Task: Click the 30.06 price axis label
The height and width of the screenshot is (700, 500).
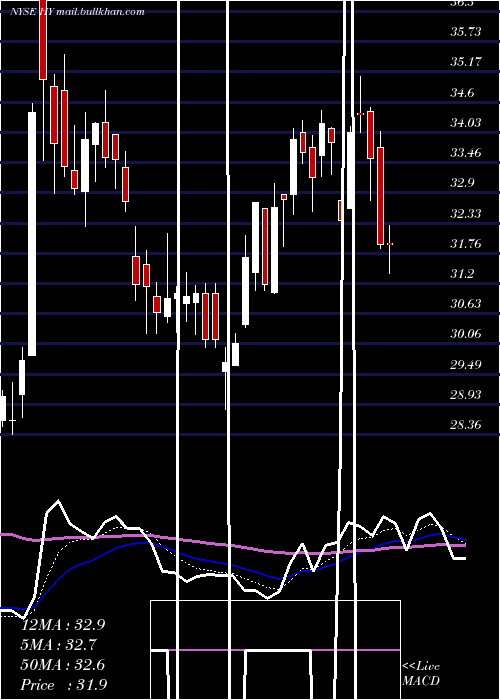Action: (x=466, y=334)
